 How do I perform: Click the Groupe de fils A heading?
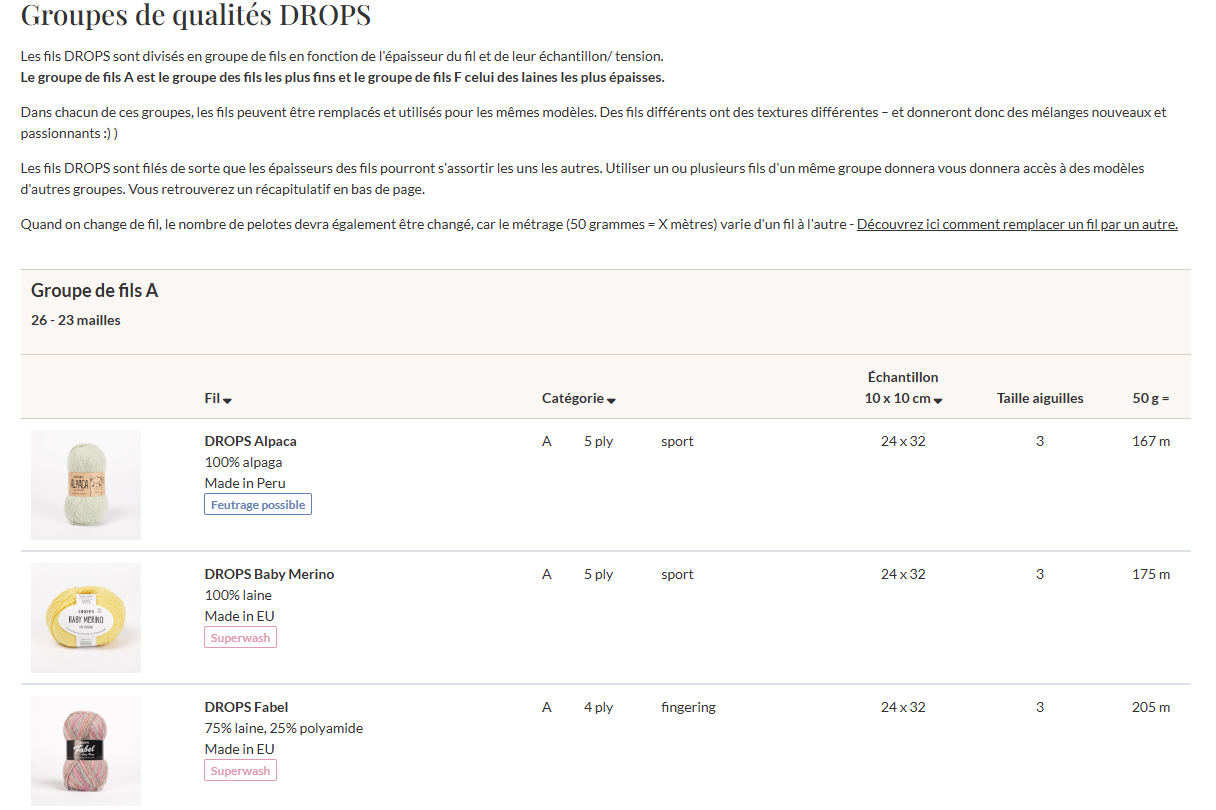pyautogui.click(x=95, y=291)
